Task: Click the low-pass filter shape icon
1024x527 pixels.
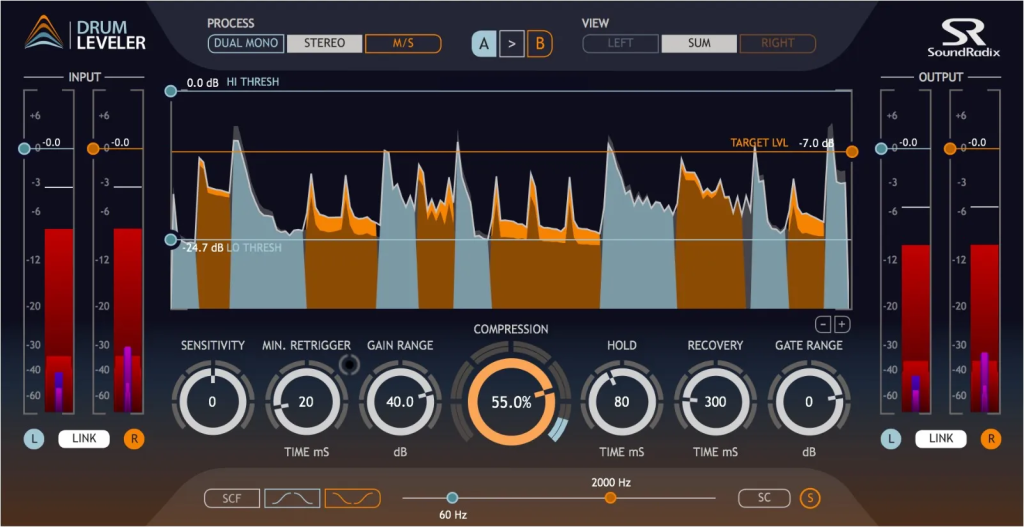Action: [292, 497]
